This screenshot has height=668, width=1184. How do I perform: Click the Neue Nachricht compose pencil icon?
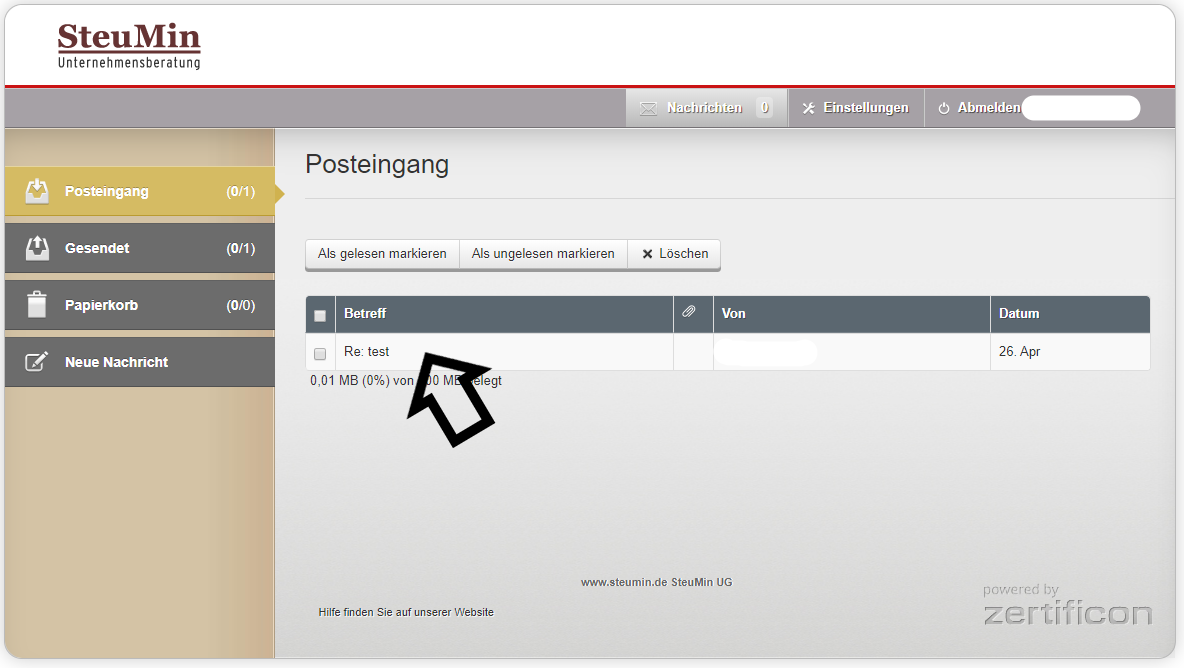(38, 361)
